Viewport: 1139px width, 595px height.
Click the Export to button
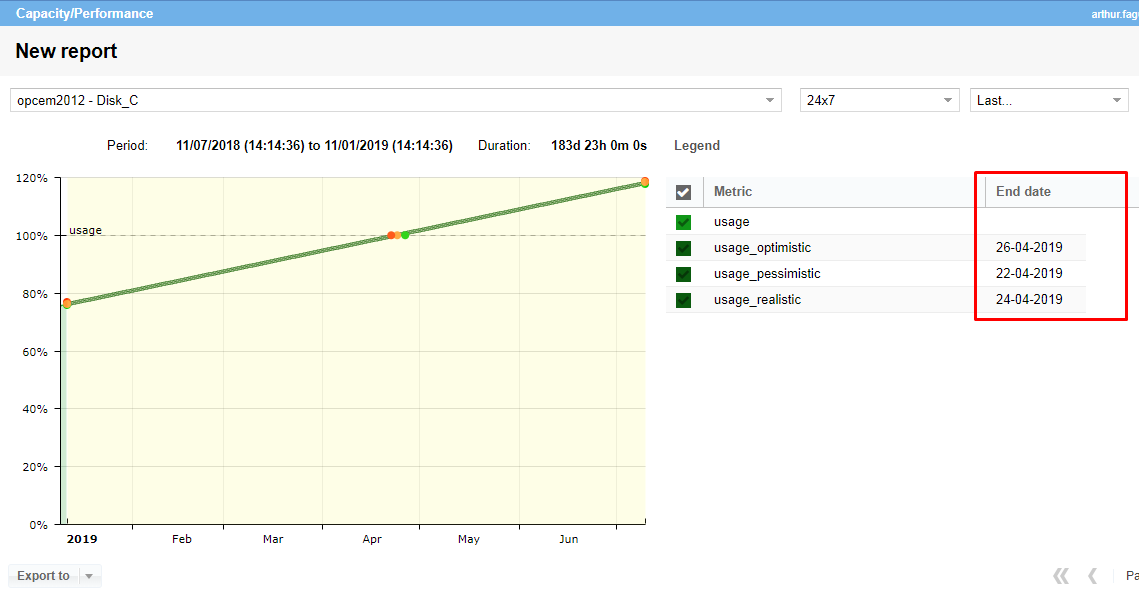43,576
